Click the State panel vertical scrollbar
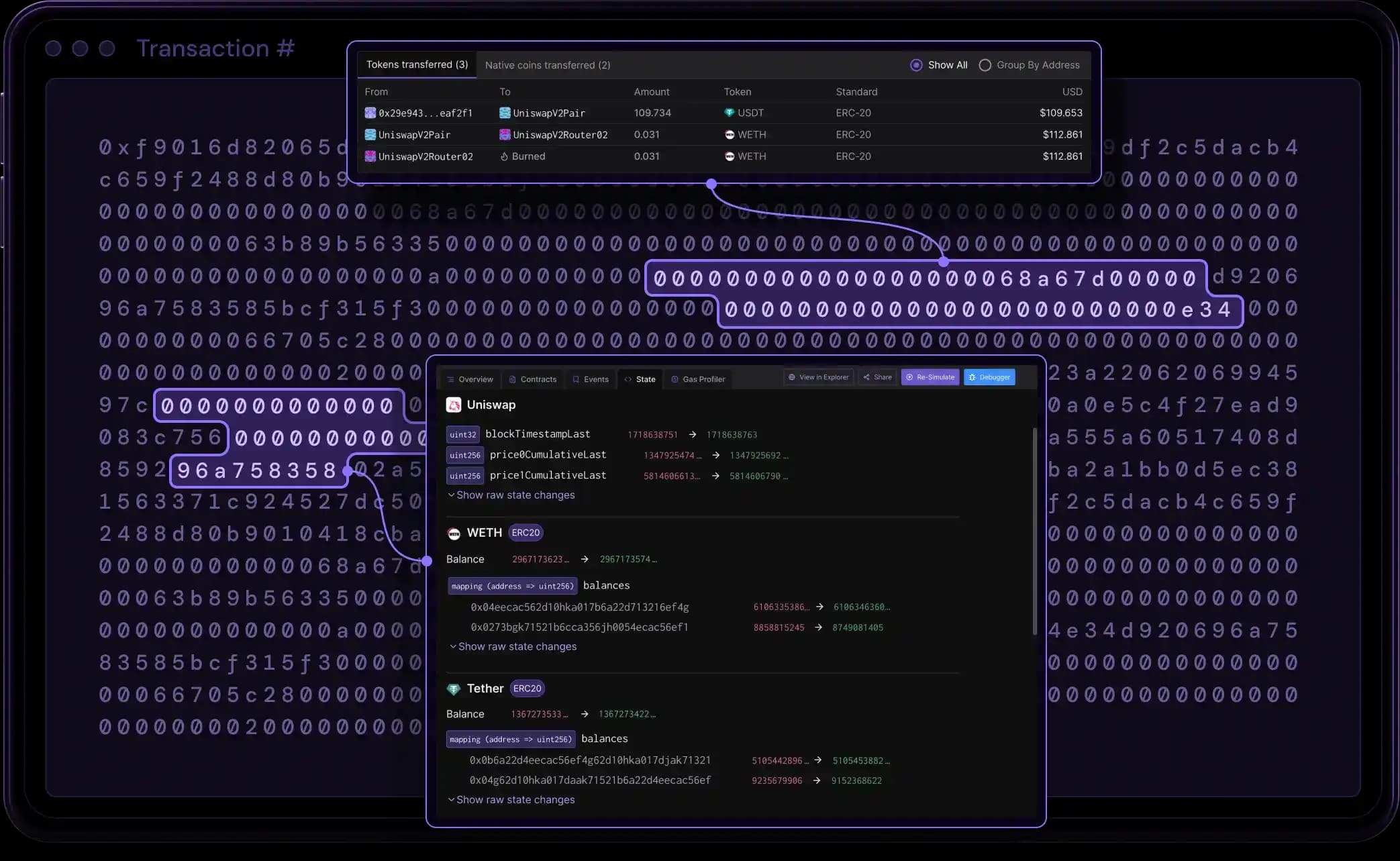This screenshot has width=1400, height=861. click(1034, 530)
